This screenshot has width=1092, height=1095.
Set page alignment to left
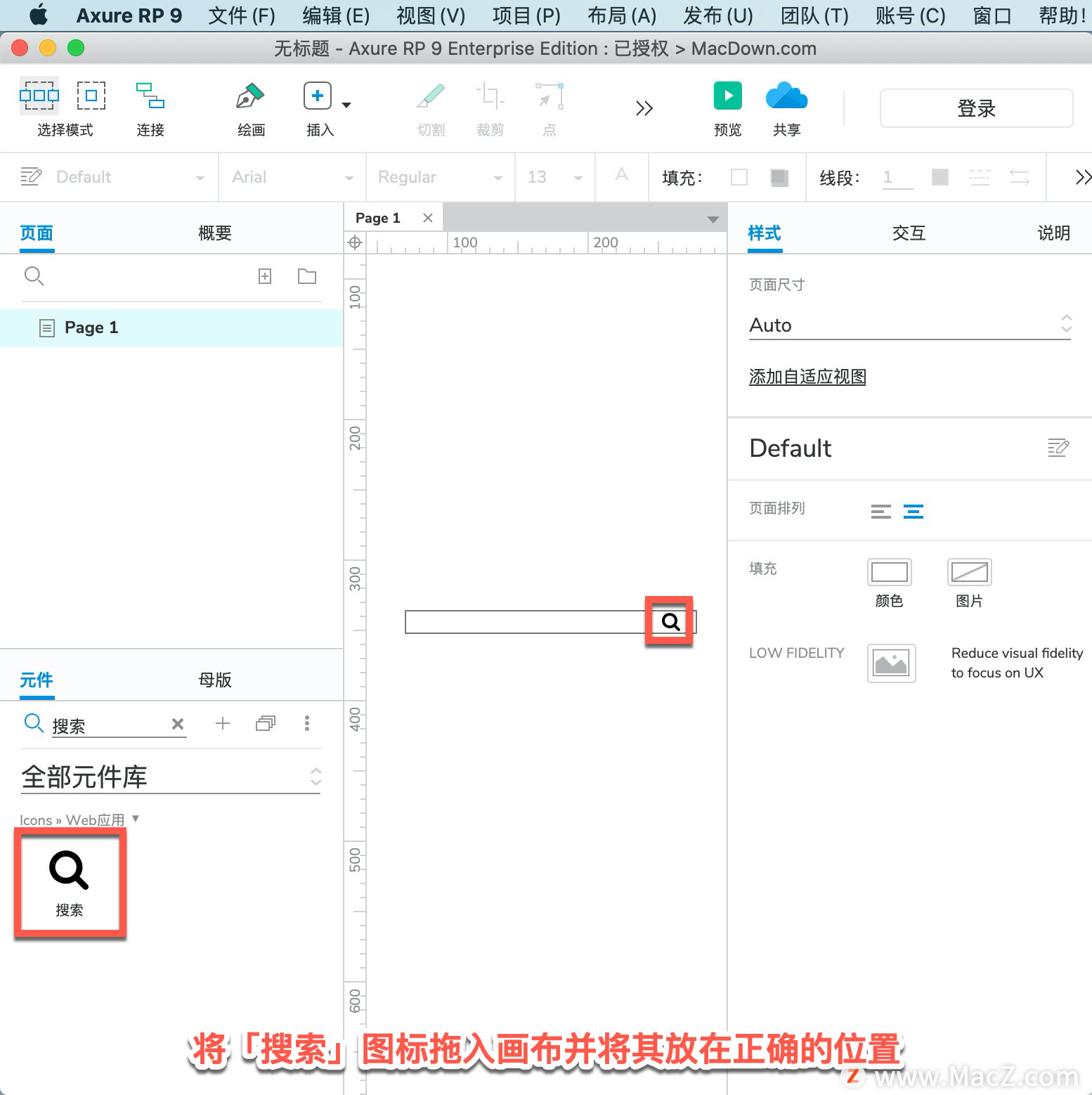(881, 512)
